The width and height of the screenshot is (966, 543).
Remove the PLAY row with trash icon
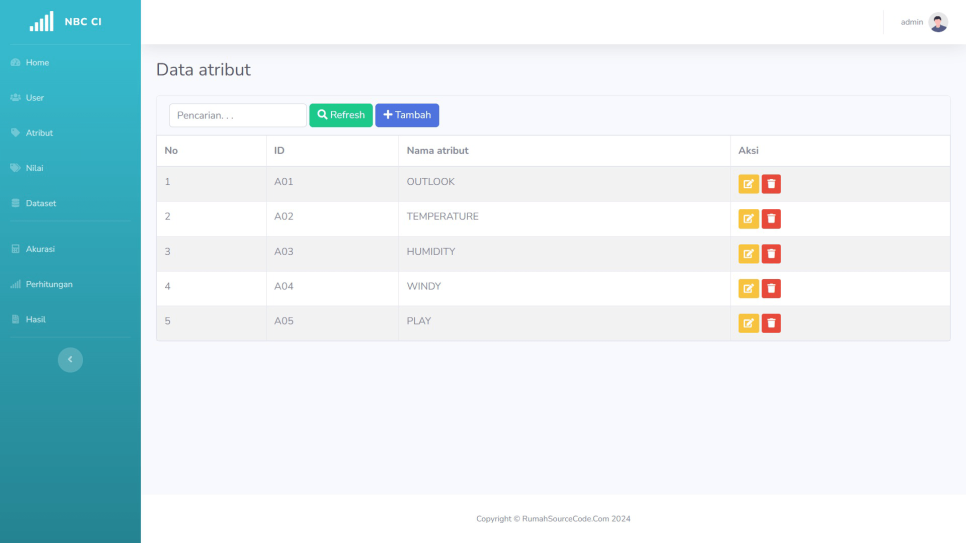point(771,323)
